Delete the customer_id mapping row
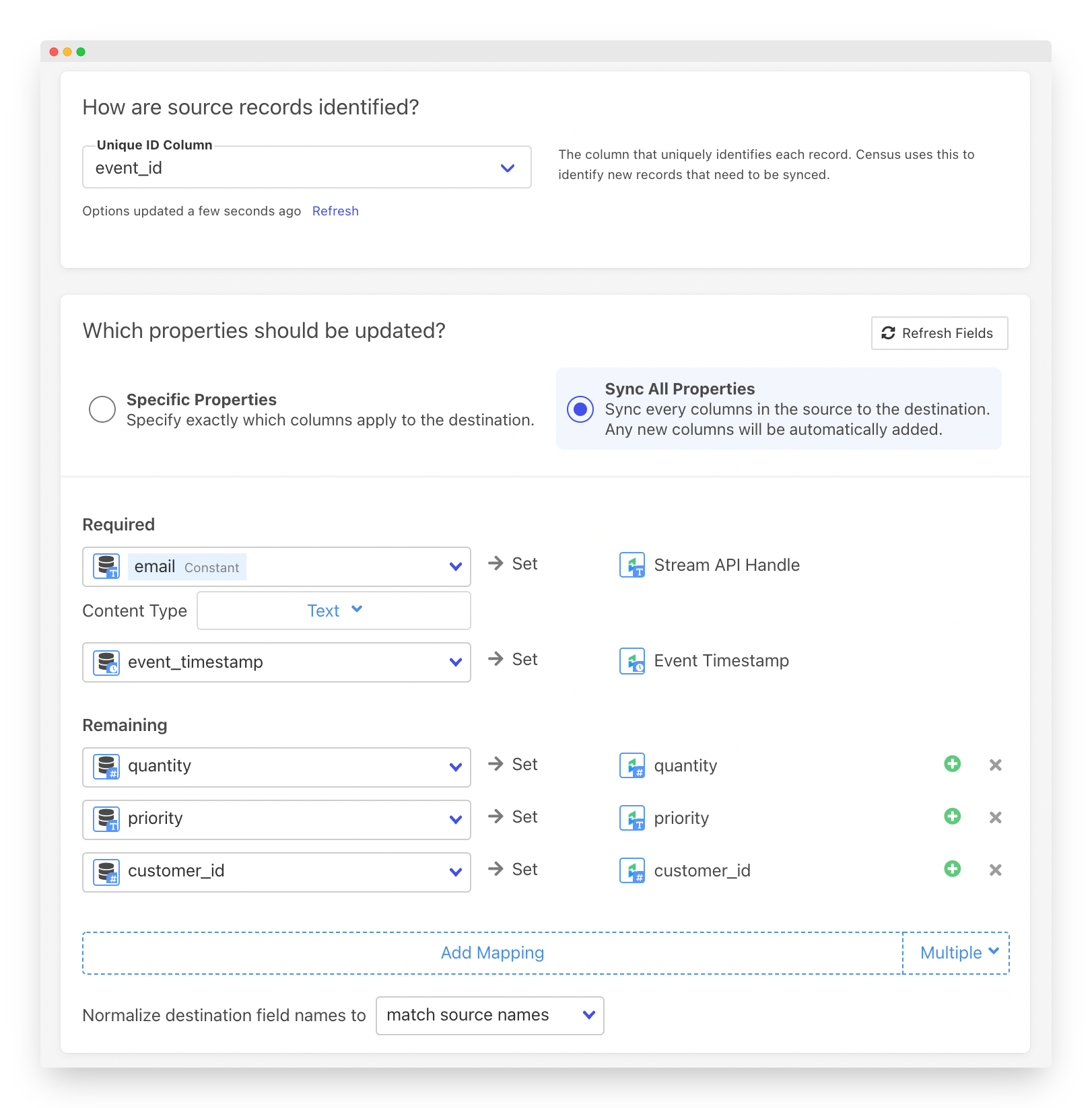The image size is (1092, 1108). [x=995, y=870]
